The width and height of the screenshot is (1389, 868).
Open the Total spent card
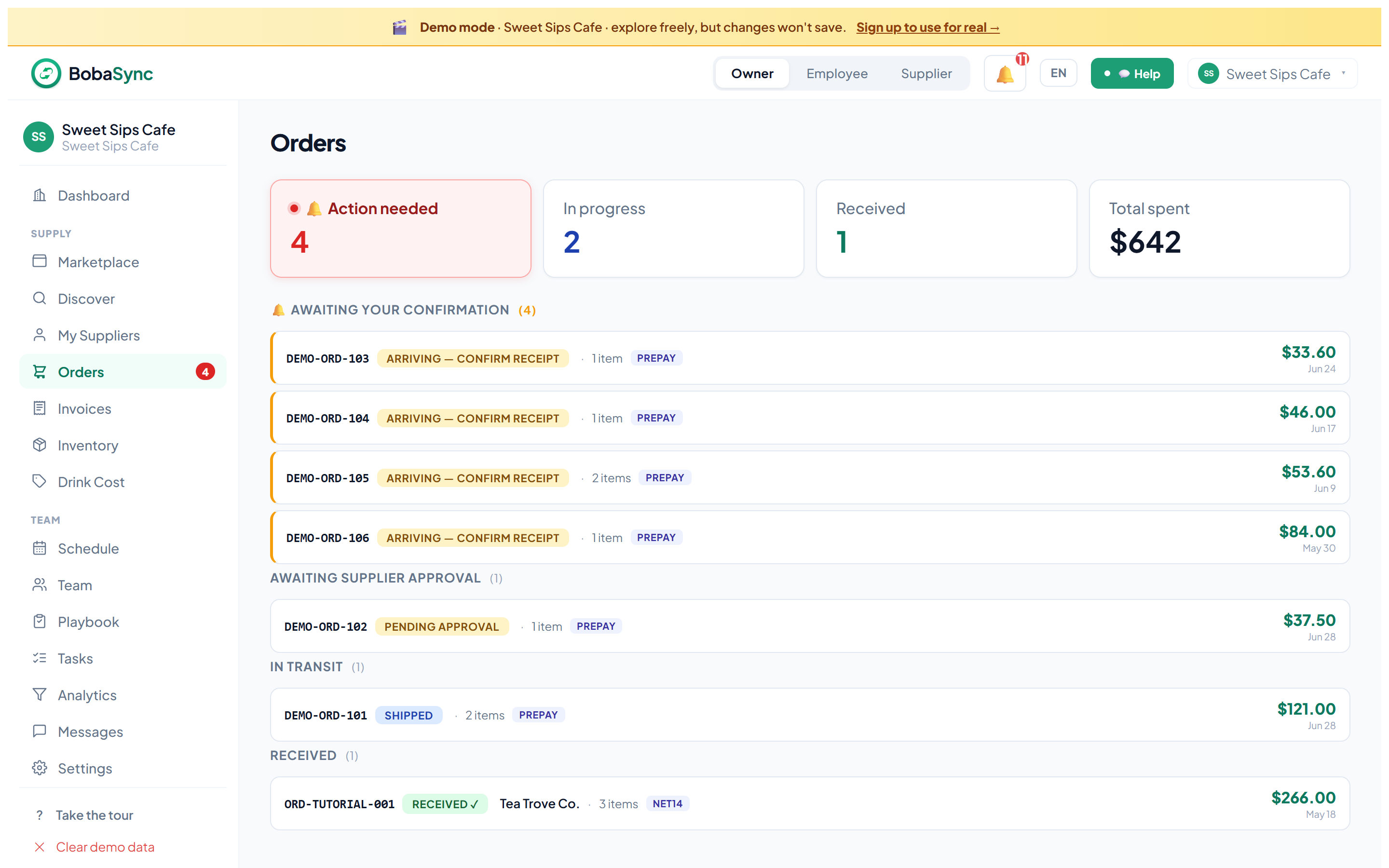[1219, 229]
